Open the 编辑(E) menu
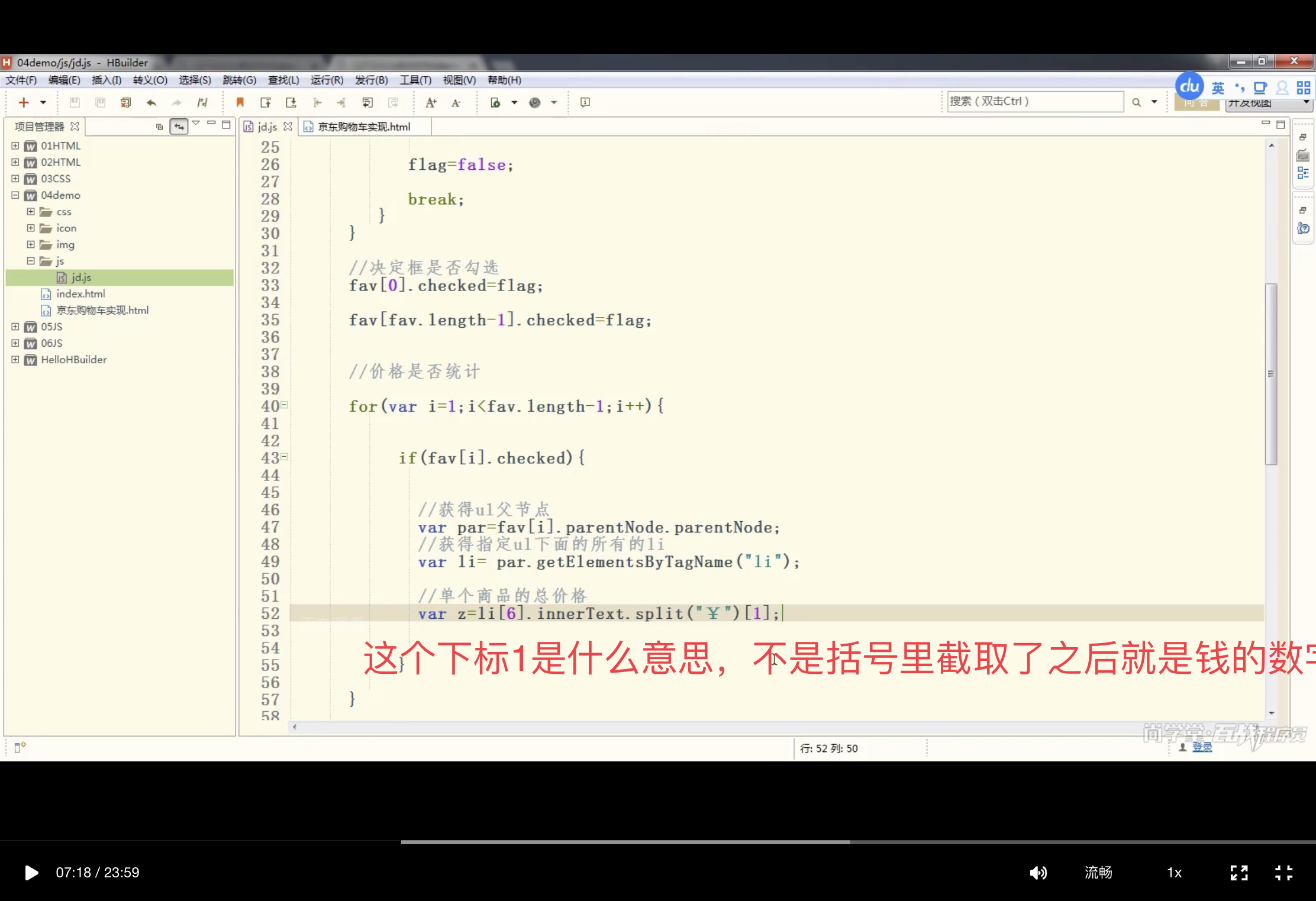The image size is (1316, 901). tap(64, 80)
